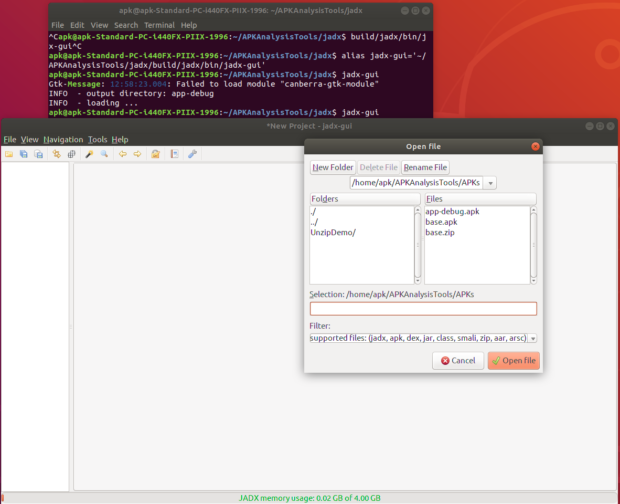
Task: Expand the directory path dropdown
Action: (x=490, y=183)
